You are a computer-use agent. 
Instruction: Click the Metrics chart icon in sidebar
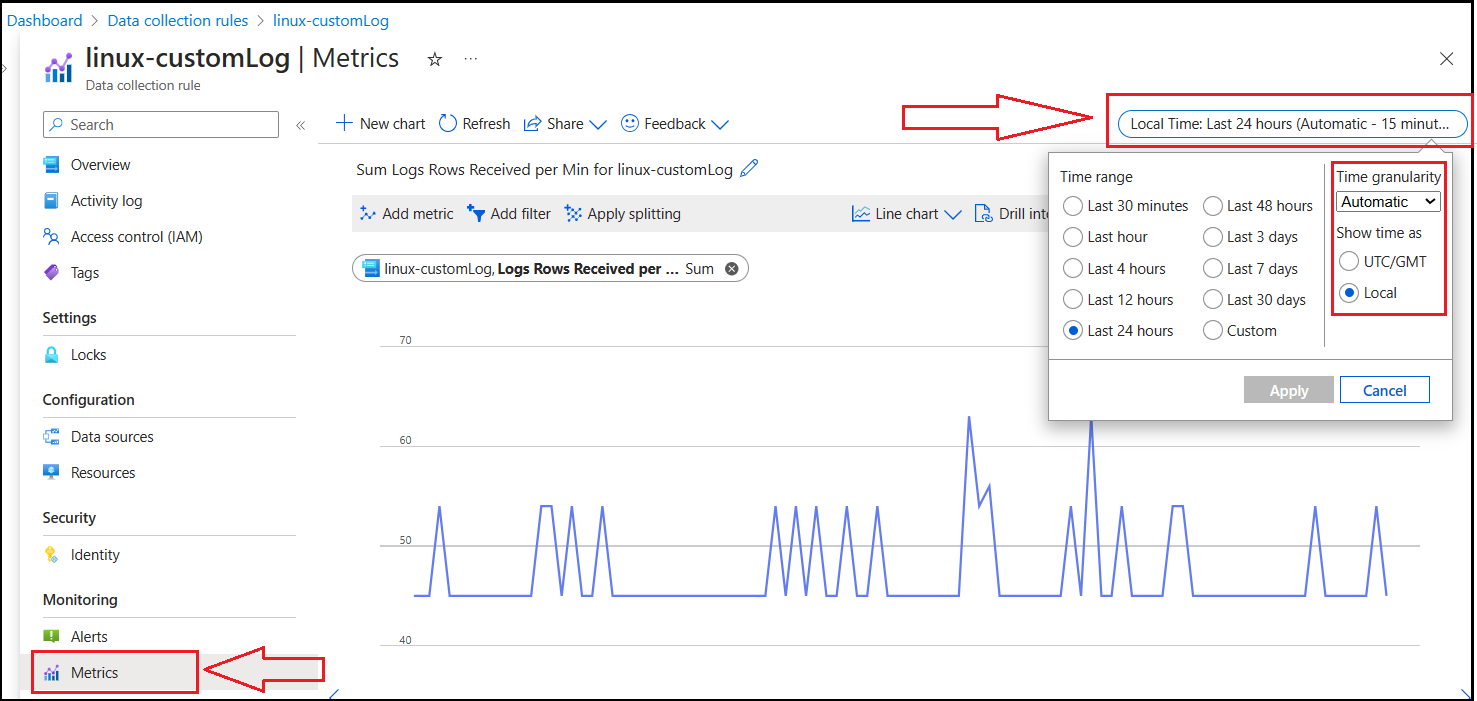(52, 672)
